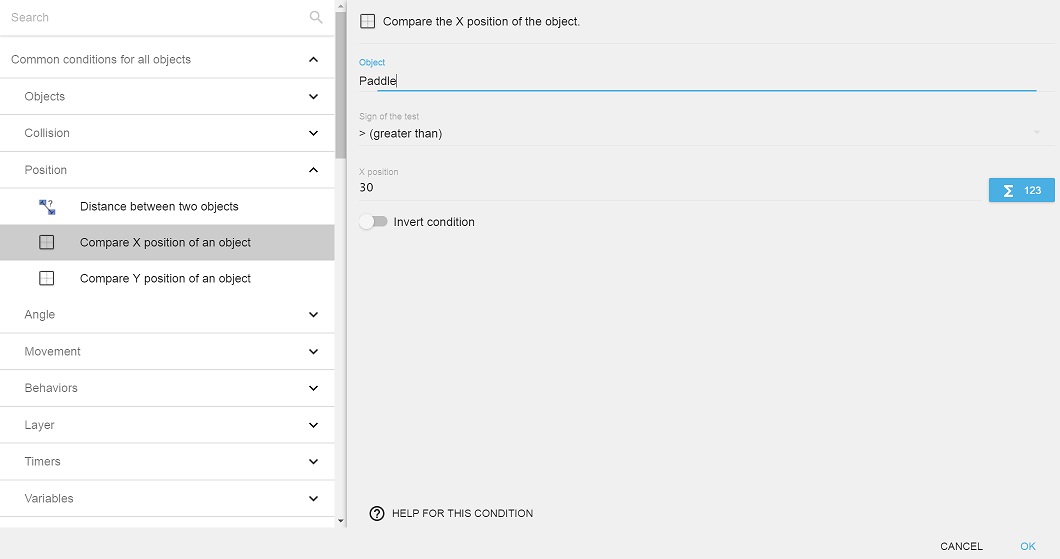Click the help question mark icon
Viewport: 1060px width, 559px height.
pos(377,513)
